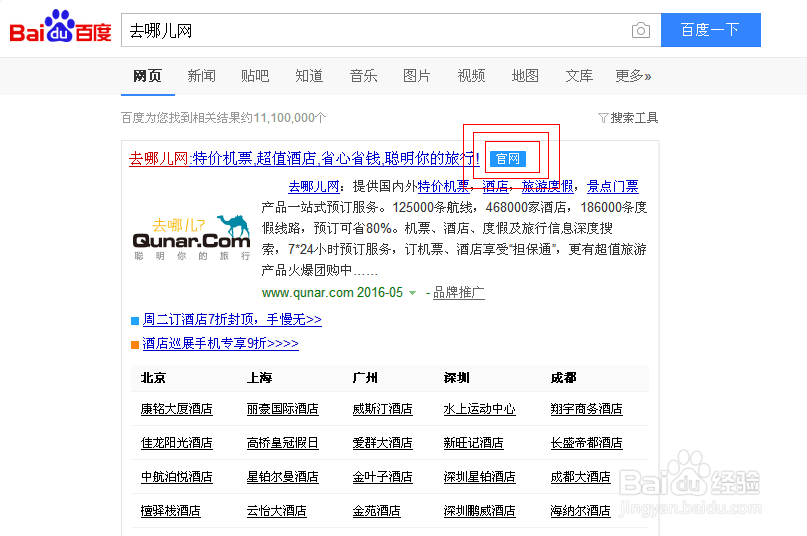Open 新旺记酒店 link
The image size is (807, 536).
473,443
